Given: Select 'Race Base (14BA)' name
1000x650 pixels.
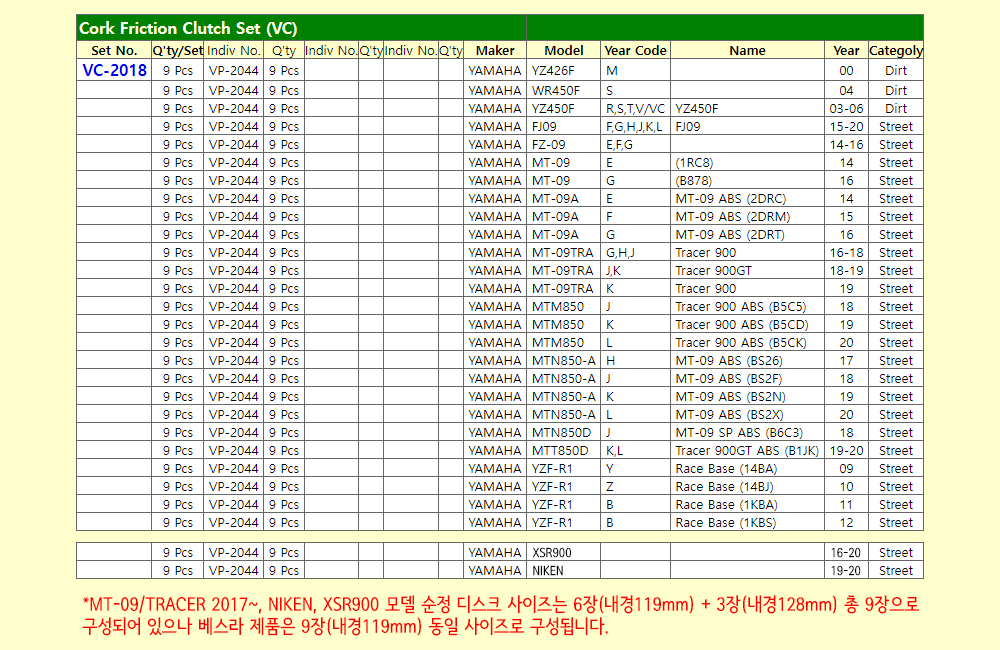Looking at the screenshot, I should (726, 469).
